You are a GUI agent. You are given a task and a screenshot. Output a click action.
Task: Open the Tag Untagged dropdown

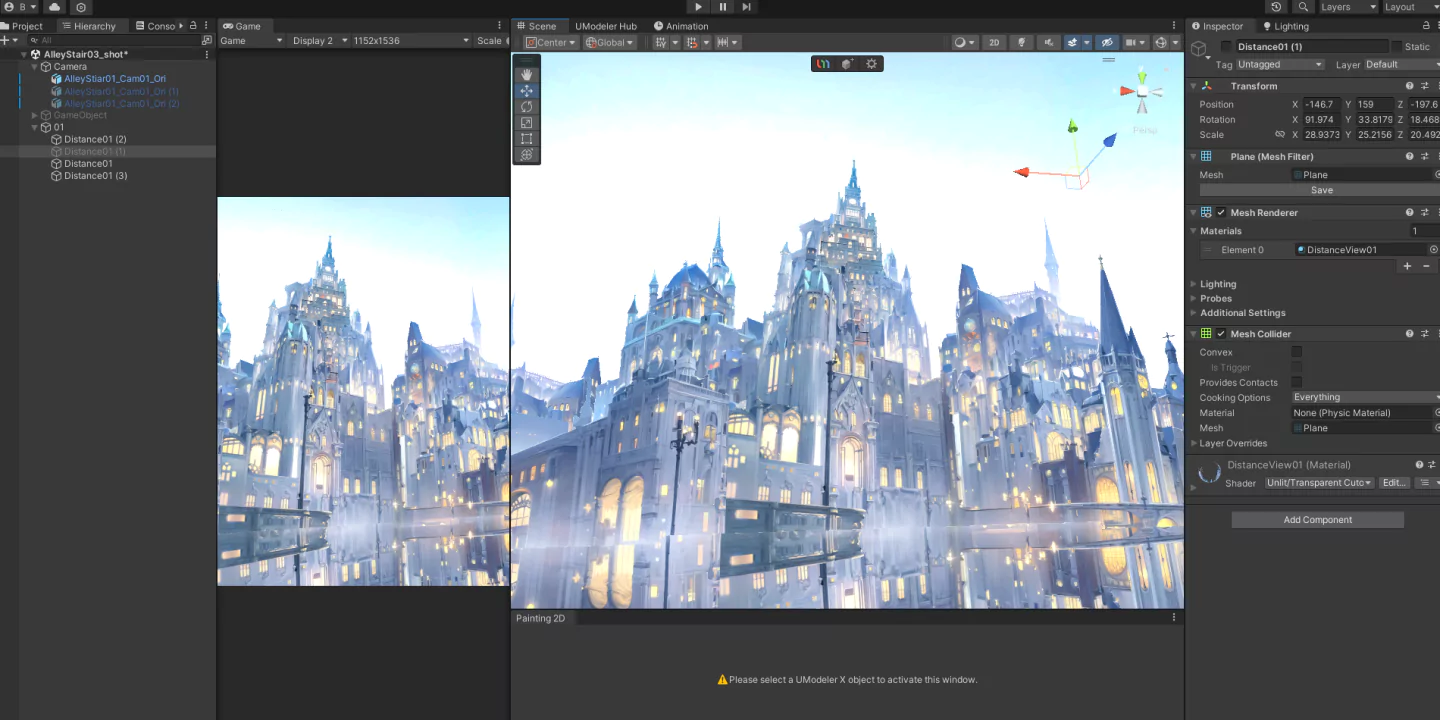tap(1280, 64)
